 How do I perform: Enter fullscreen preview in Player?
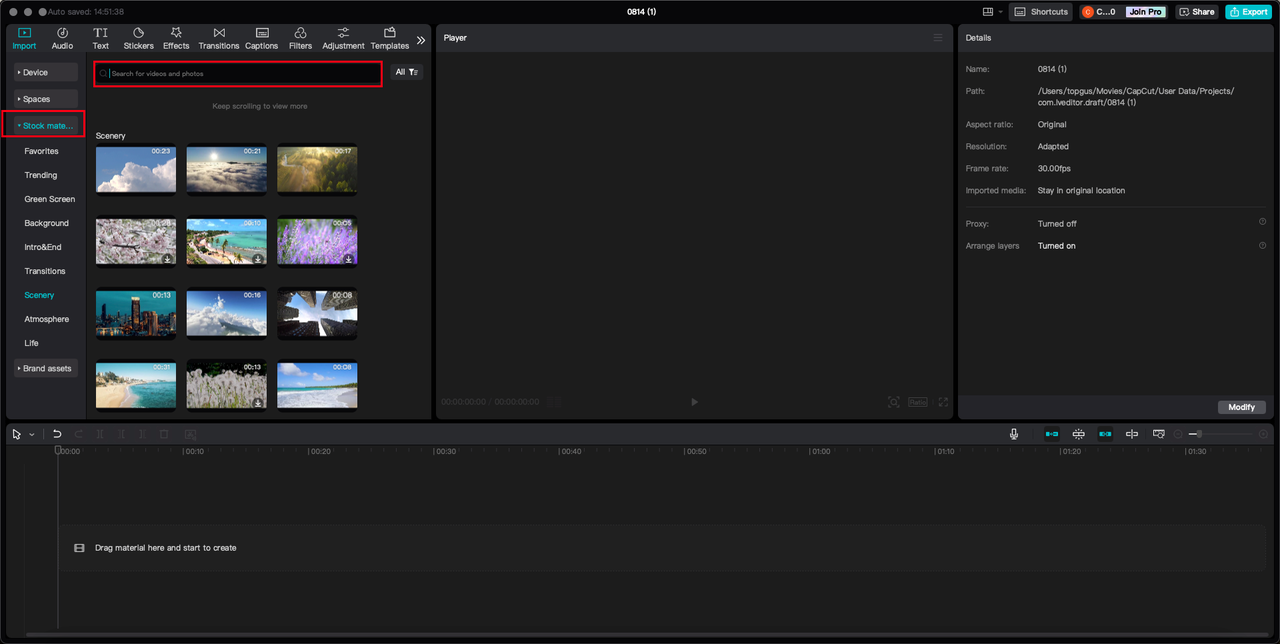pyautogui.click(x=943, y=402)
